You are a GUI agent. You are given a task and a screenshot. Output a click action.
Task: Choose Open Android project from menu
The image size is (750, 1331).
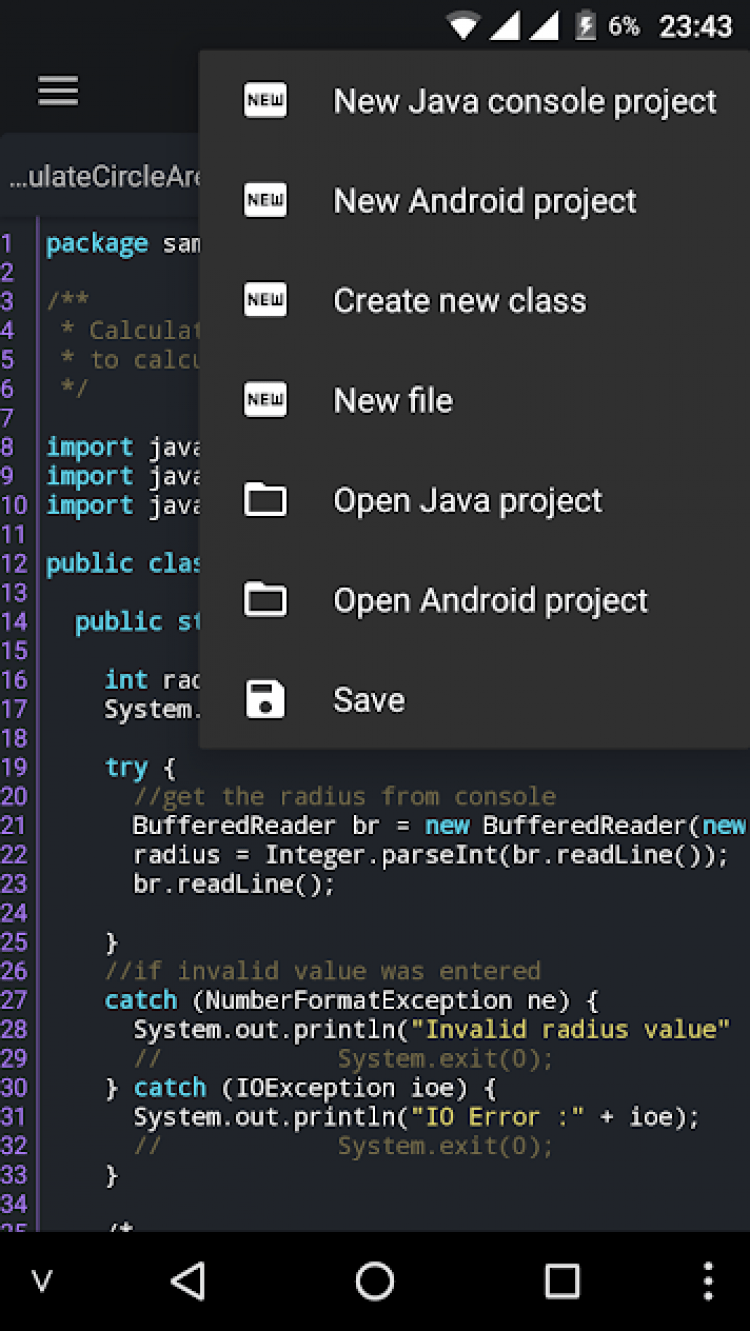[475, 600]
